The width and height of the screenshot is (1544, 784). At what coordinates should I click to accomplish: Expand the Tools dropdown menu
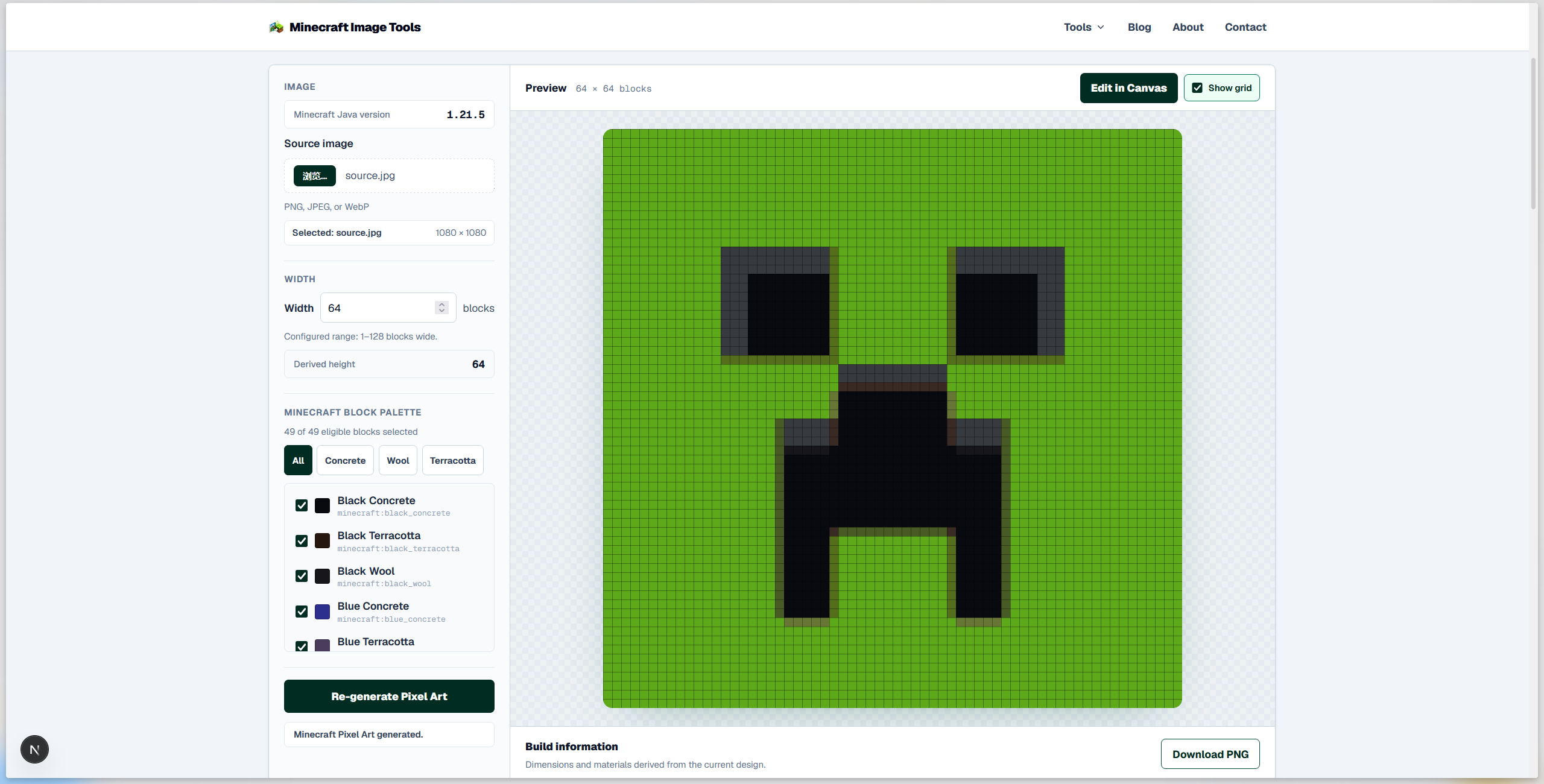pos(1084,27)
